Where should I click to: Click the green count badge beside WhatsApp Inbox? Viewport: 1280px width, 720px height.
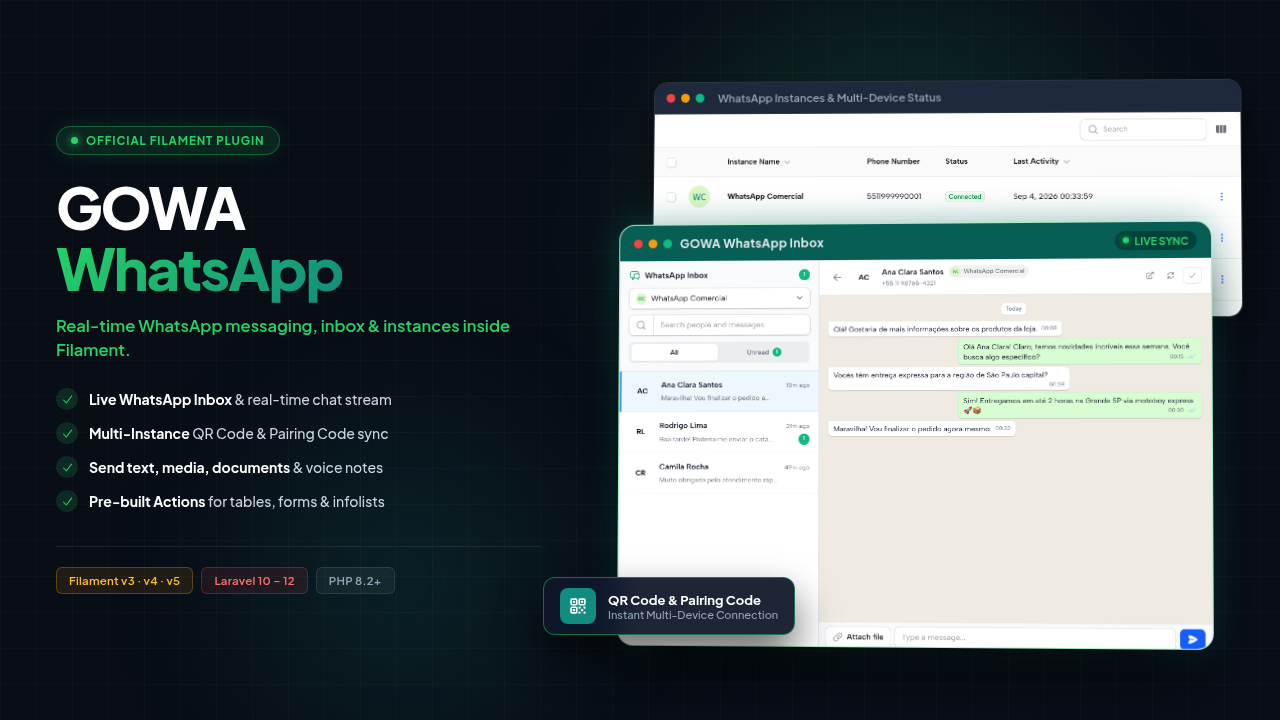pos(804,275)
